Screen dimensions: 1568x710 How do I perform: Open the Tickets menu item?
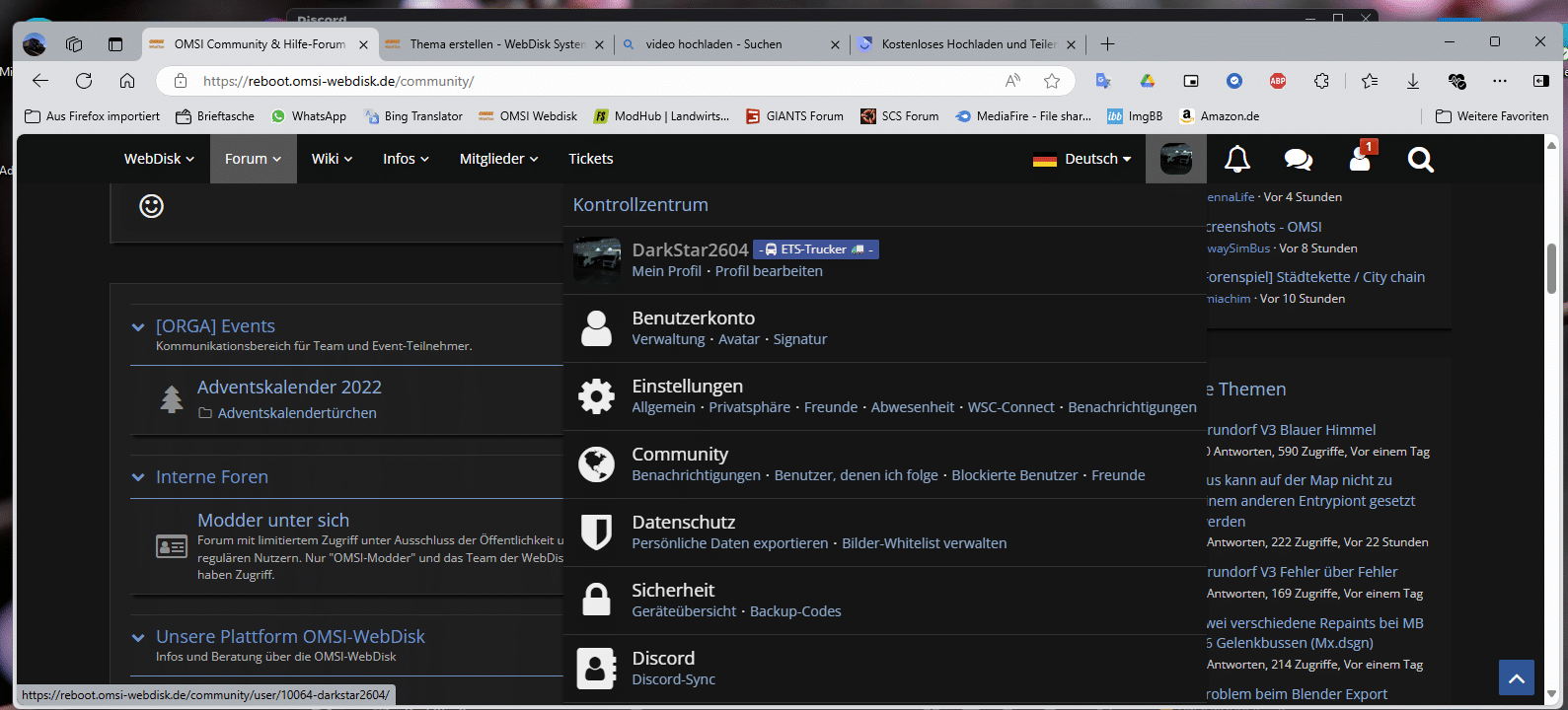tap(590, 159)
